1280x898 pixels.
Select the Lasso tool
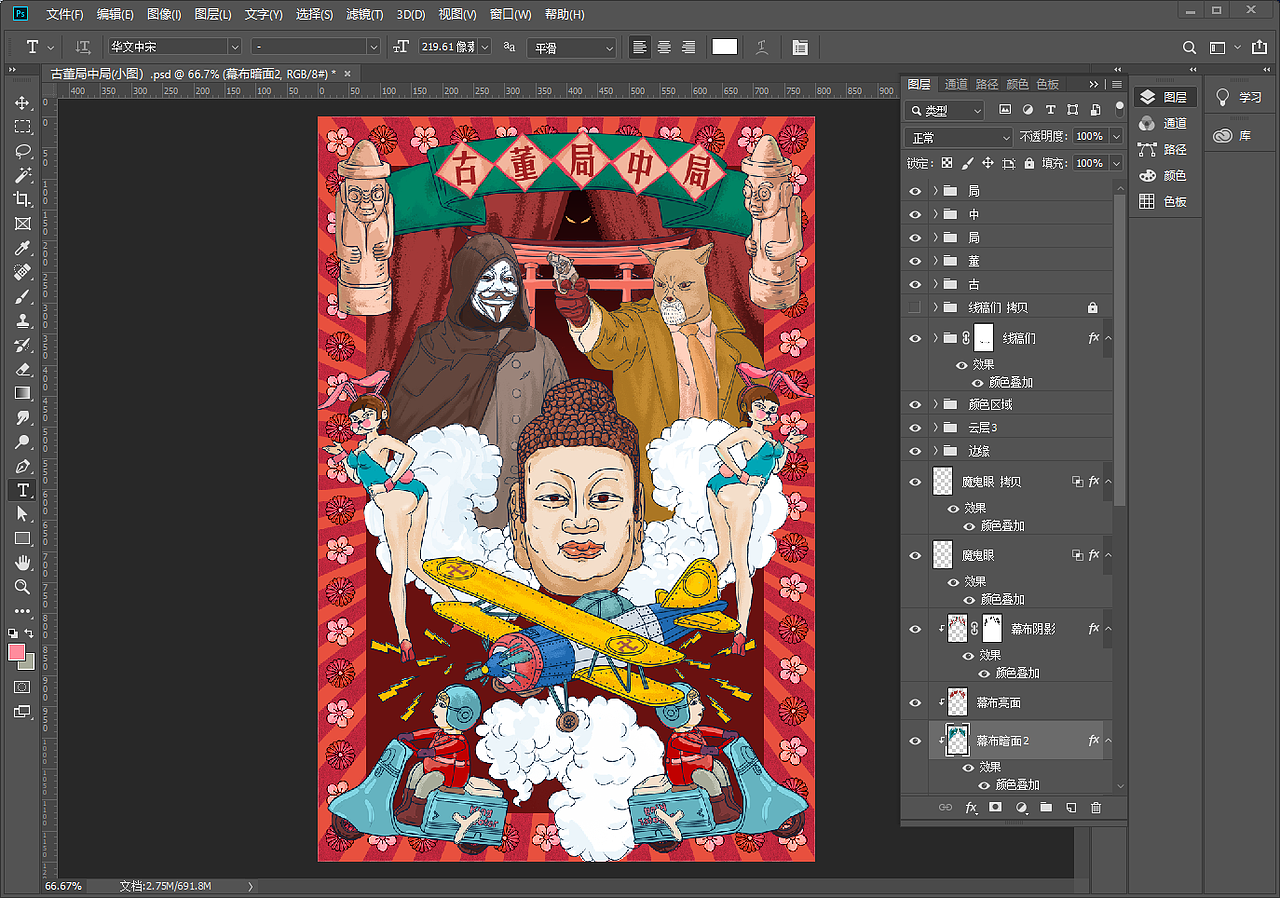point(22,151)
